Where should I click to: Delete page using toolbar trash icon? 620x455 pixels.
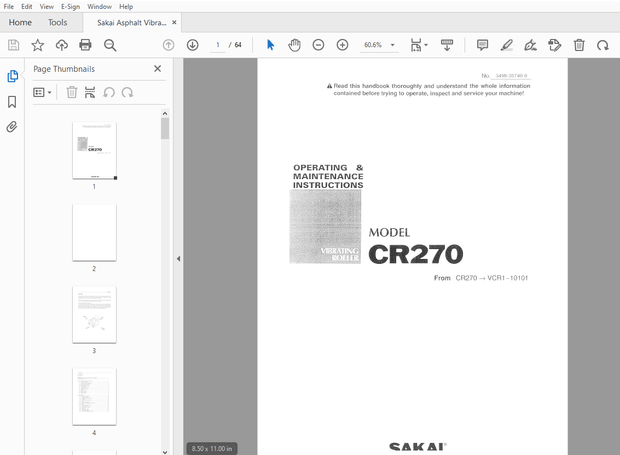579,45
